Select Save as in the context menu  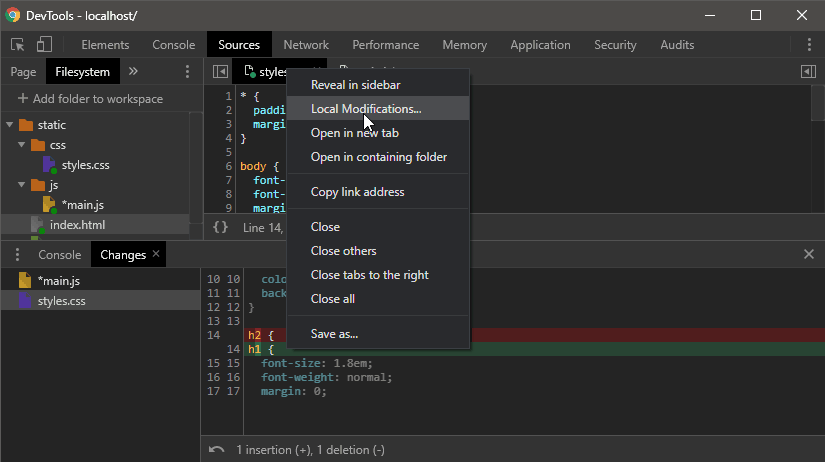(334, 334)
